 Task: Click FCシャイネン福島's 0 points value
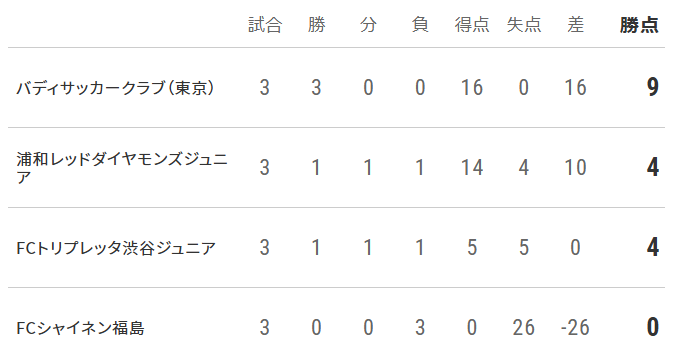point(653,327)
